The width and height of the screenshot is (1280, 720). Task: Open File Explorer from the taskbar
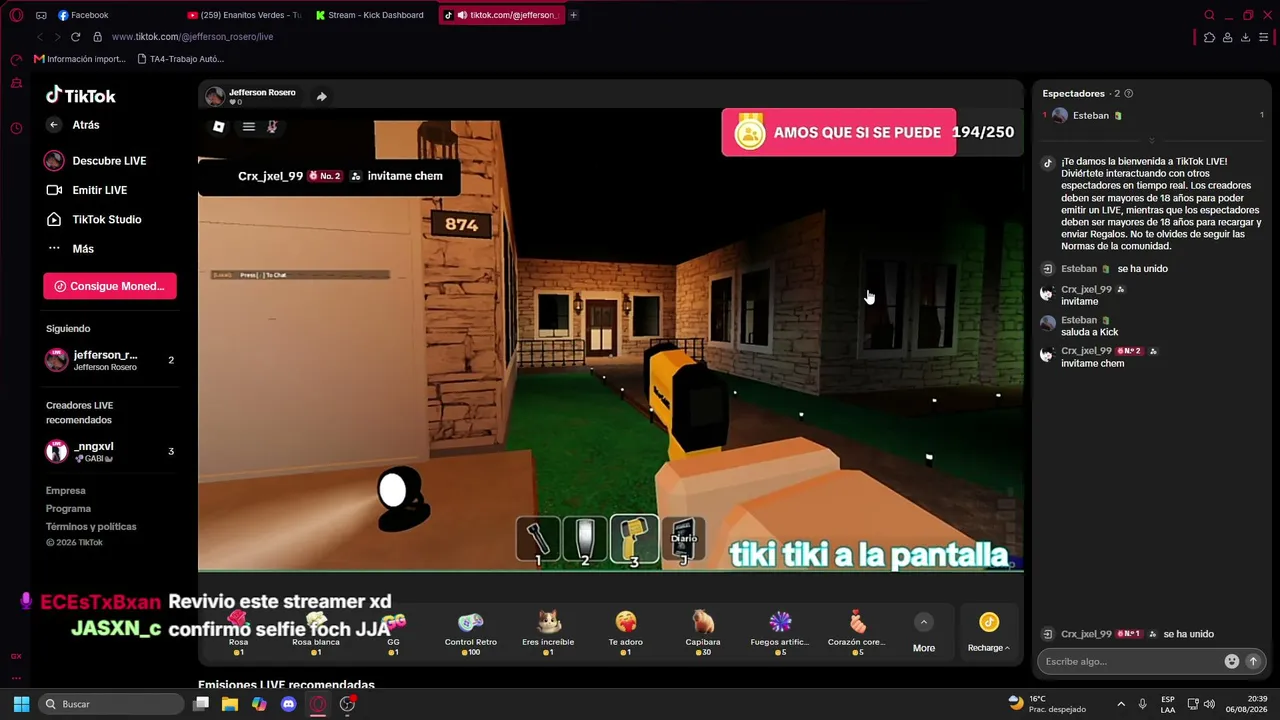230,704
